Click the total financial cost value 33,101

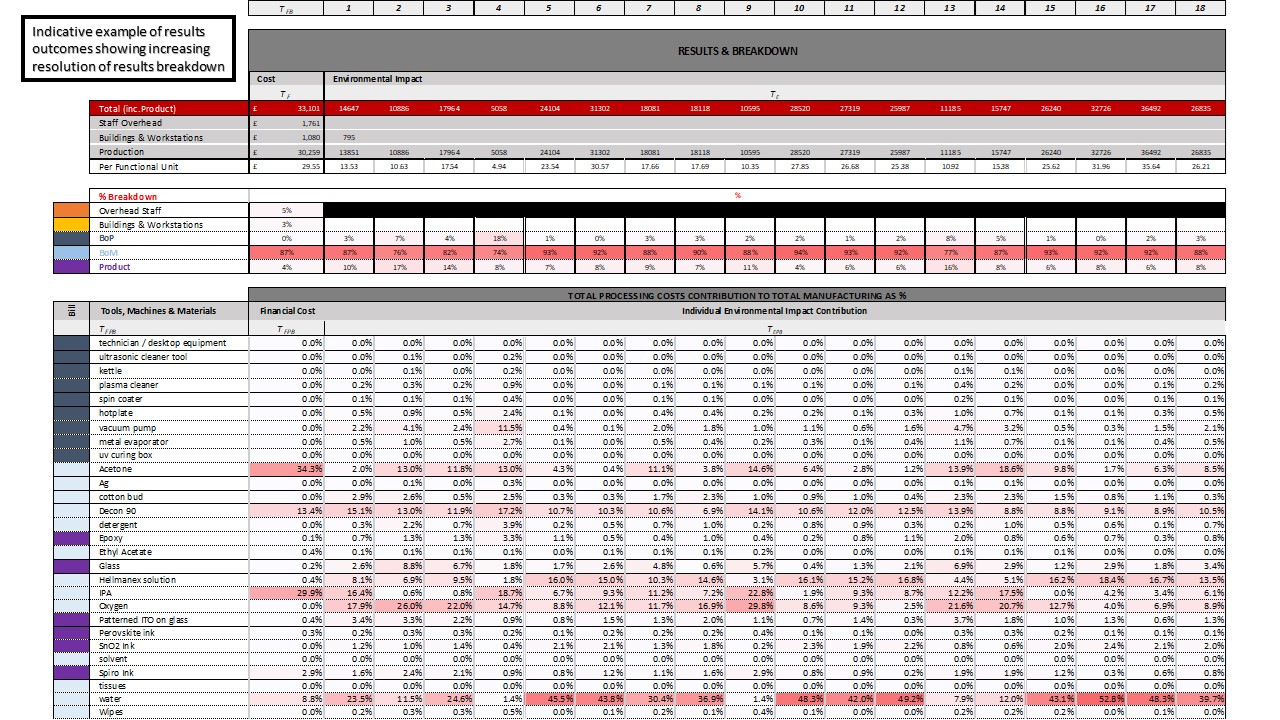coord(301,108)
